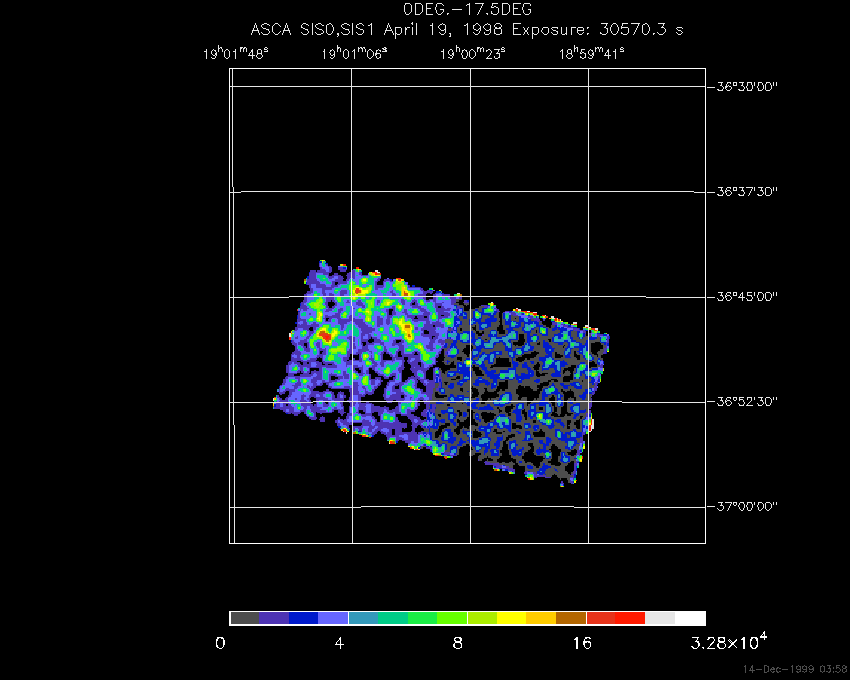Click the declination label -36°37'30"
Viewport: 850px width, 680px height.
744,191
